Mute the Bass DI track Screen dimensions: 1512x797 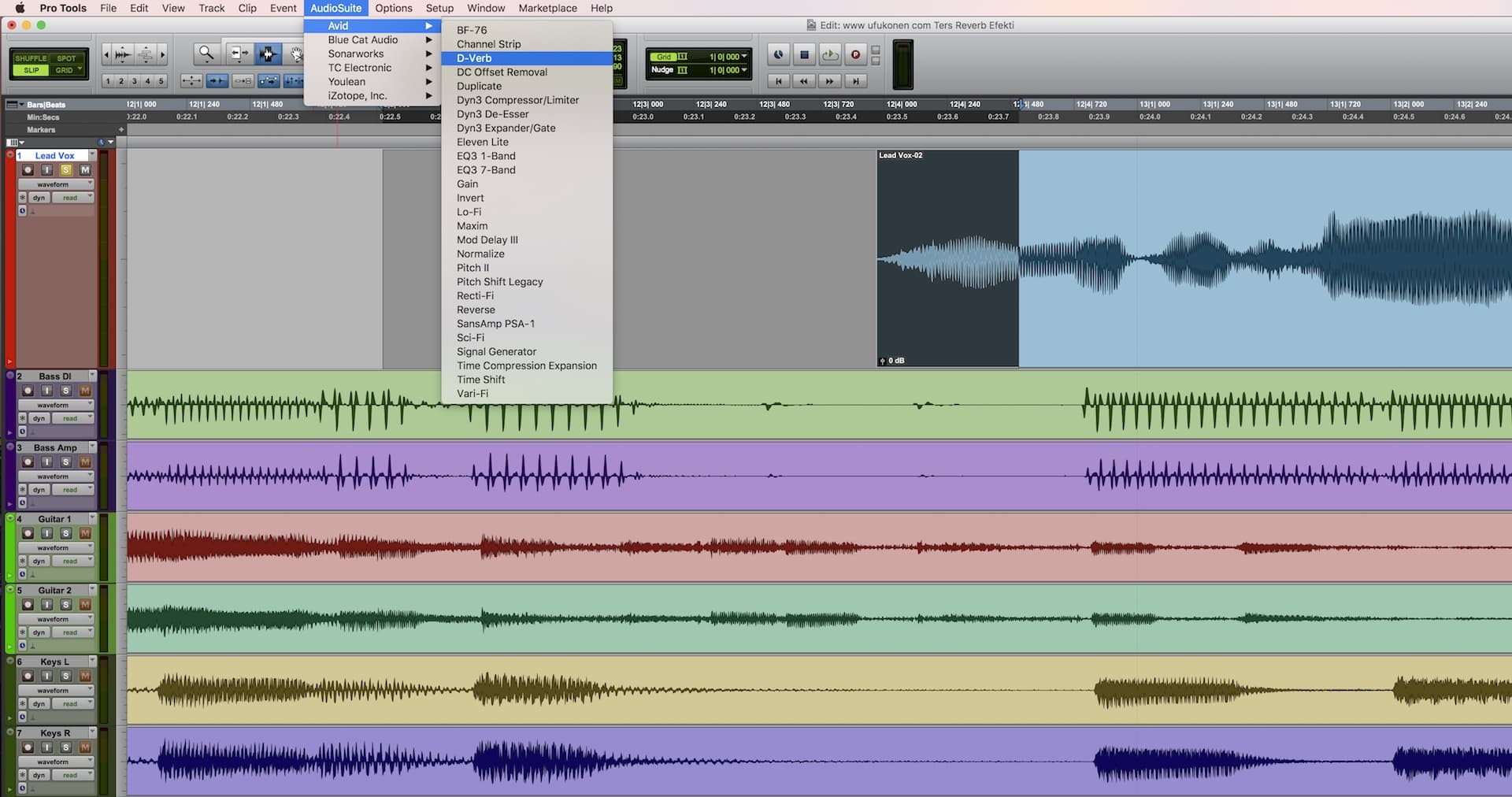tap(85, 391)
